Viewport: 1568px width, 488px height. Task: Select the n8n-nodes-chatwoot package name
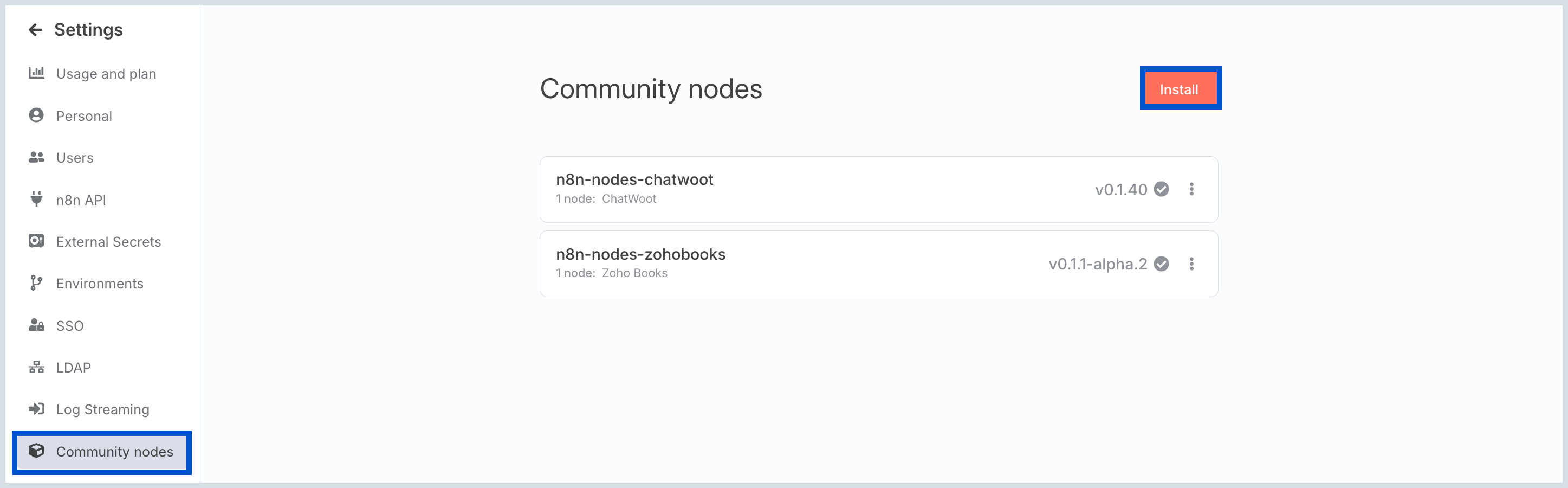click(634, 179)
